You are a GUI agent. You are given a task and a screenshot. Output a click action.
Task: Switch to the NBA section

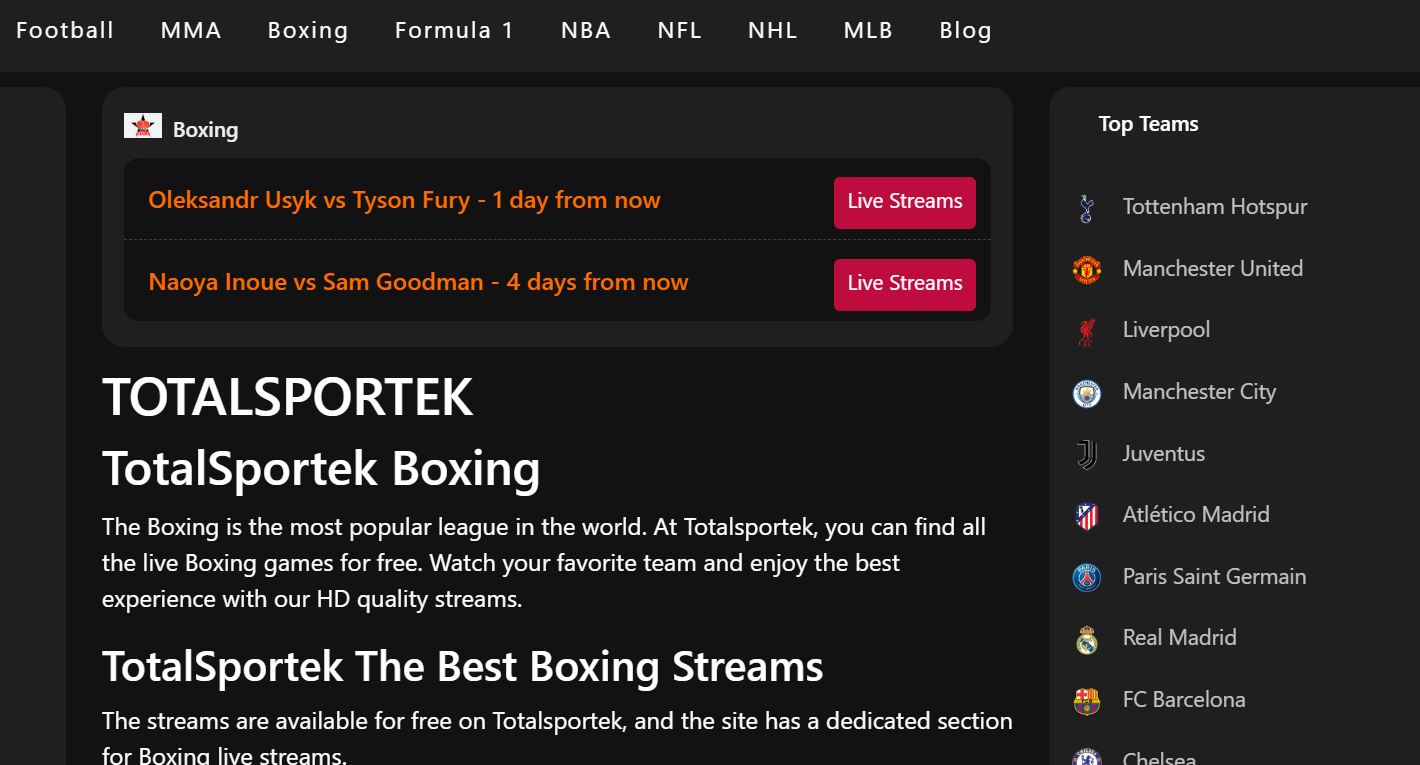click(x=586, y=30)
